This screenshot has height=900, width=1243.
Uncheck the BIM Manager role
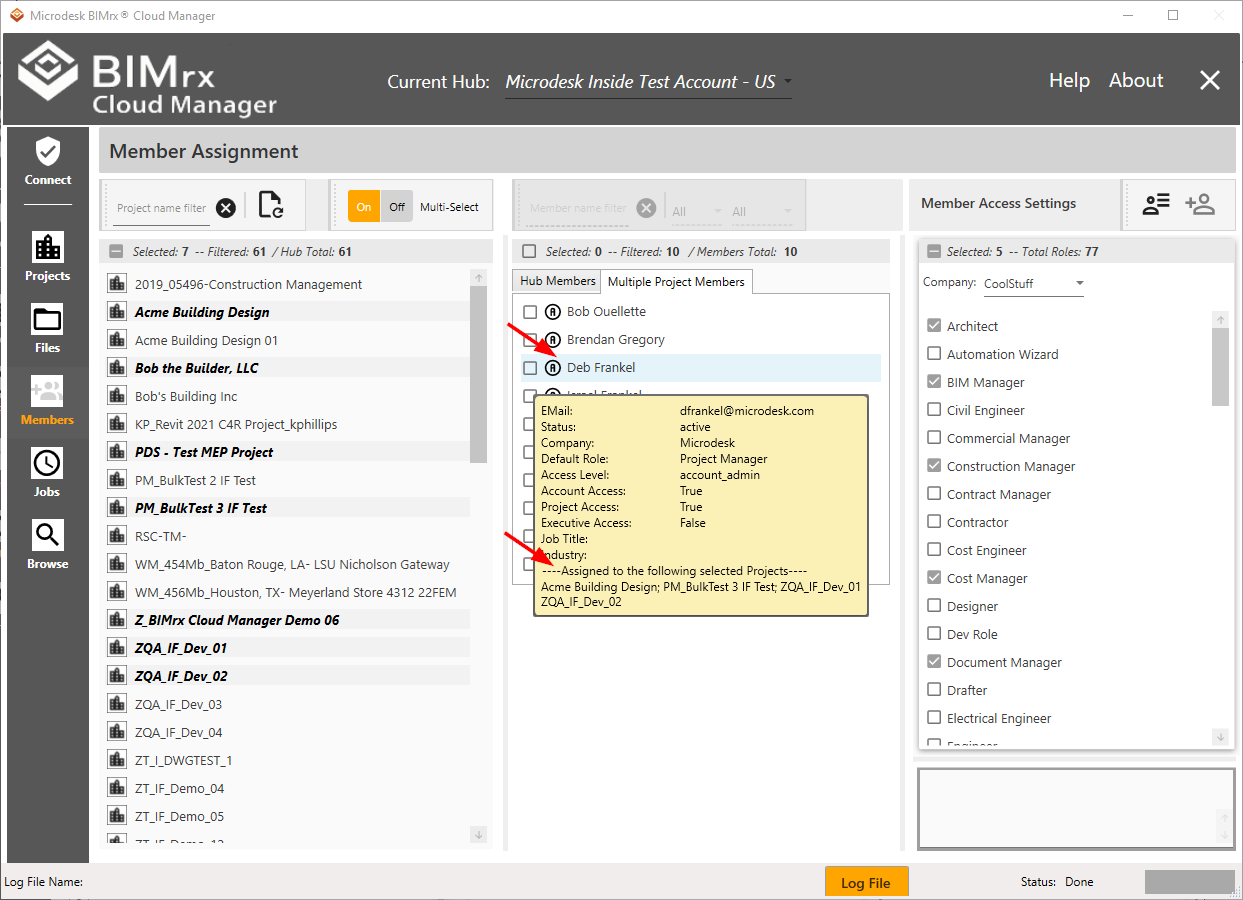pyautogui.click(x=934, y=382)
